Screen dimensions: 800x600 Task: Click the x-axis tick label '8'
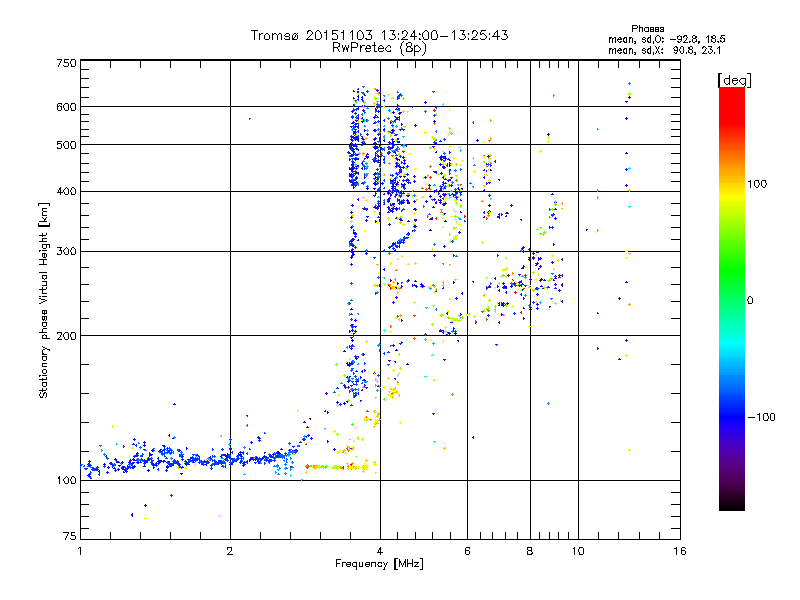click(x=530, y=551)
